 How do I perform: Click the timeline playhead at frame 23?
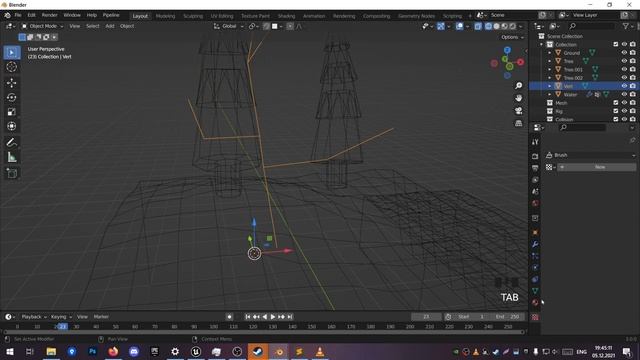click(62, 327)
